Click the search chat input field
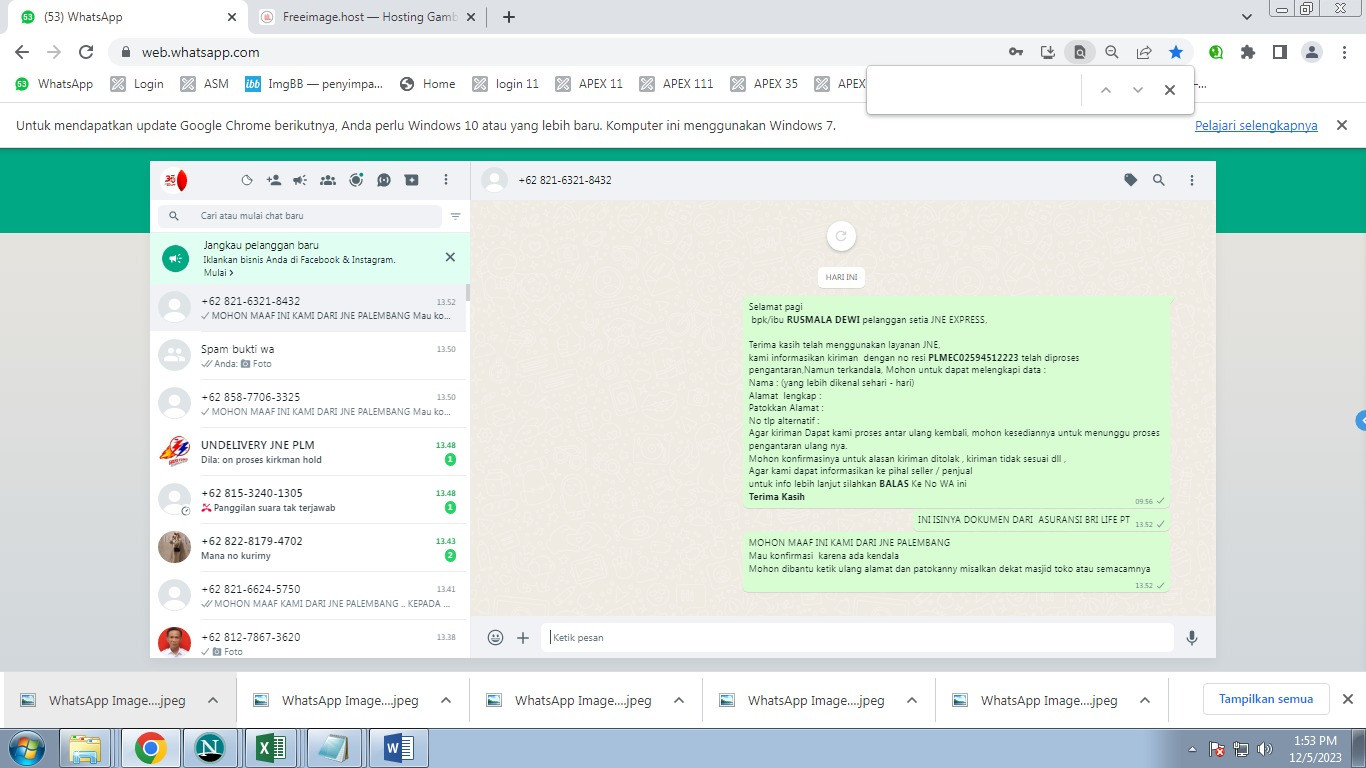1366x768 pixels. click(x=300, y=216)
